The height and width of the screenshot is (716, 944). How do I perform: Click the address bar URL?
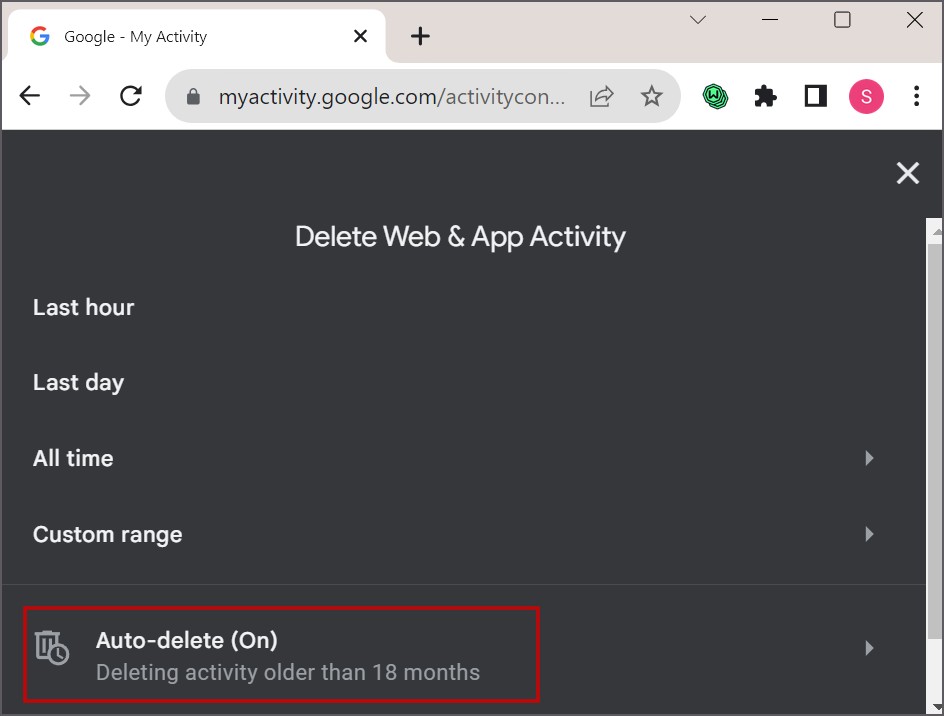(x=391, y=96)
